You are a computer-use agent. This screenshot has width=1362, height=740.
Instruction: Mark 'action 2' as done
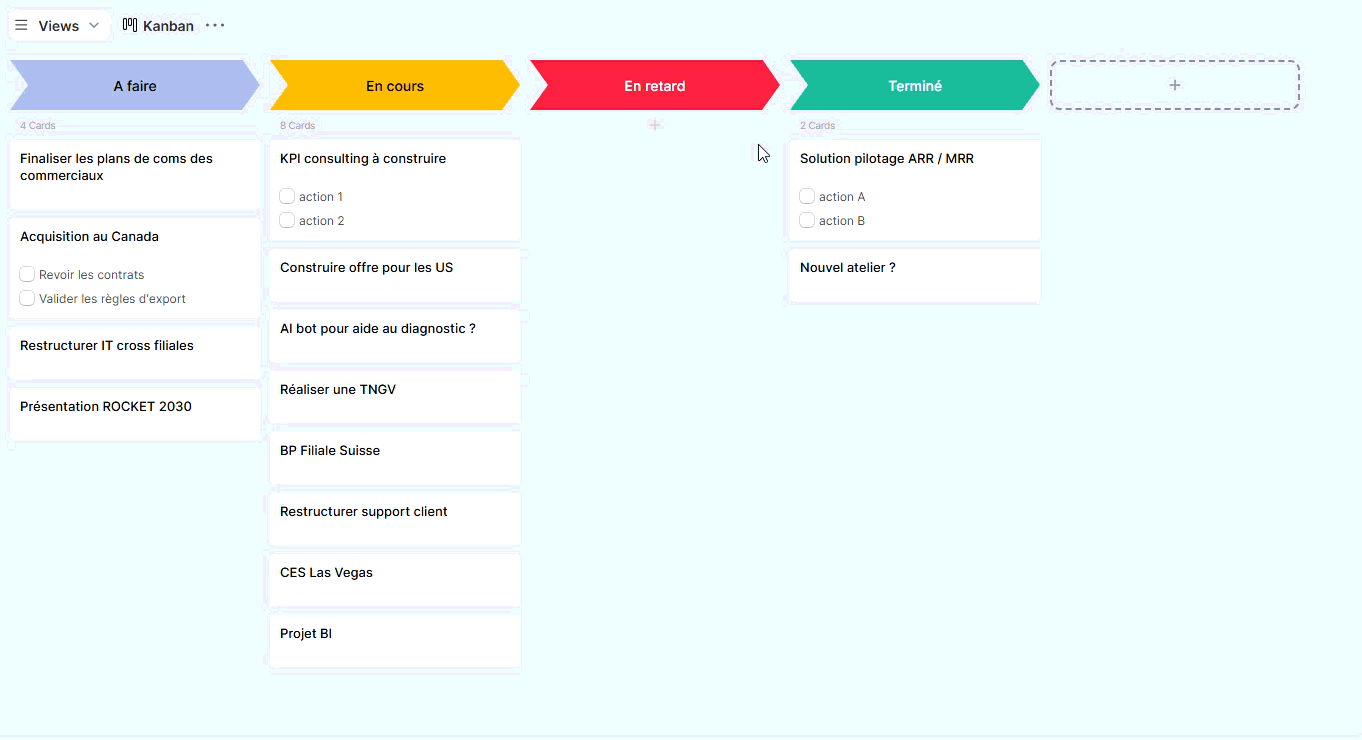pos(287,220)
